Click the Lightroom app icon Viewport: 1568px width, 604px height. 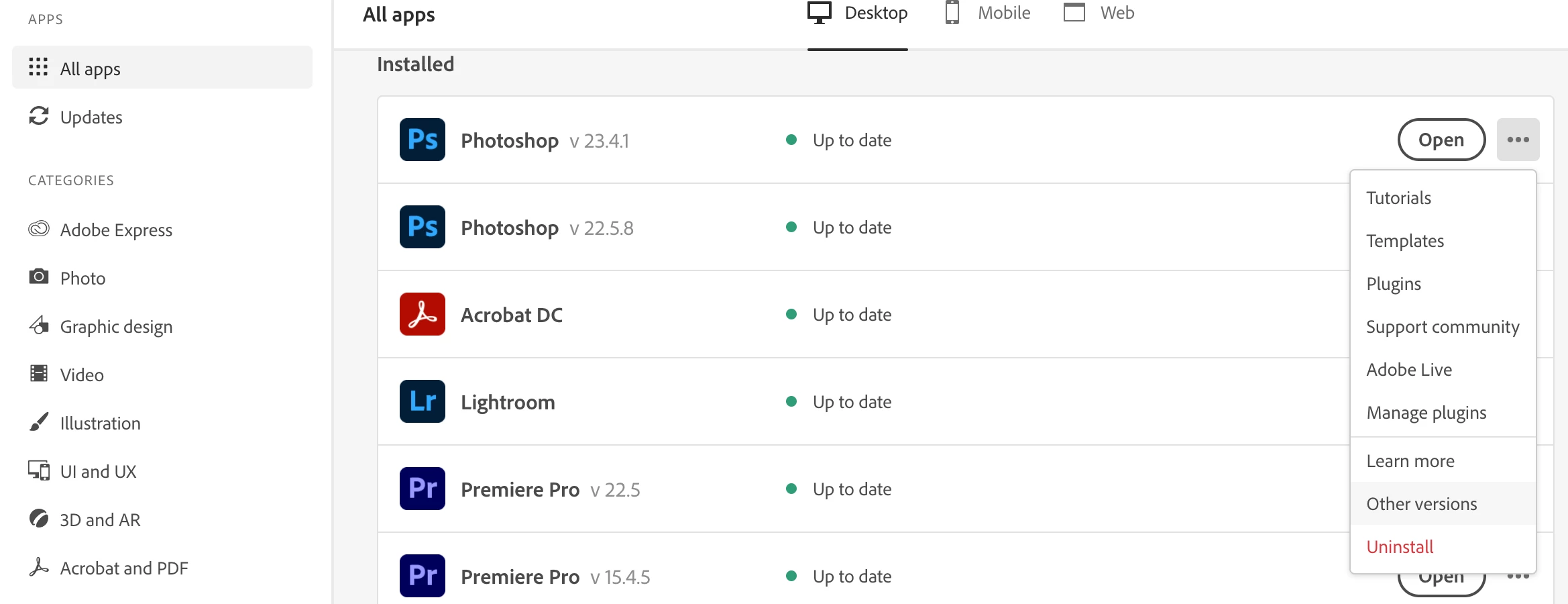(423, 401)
